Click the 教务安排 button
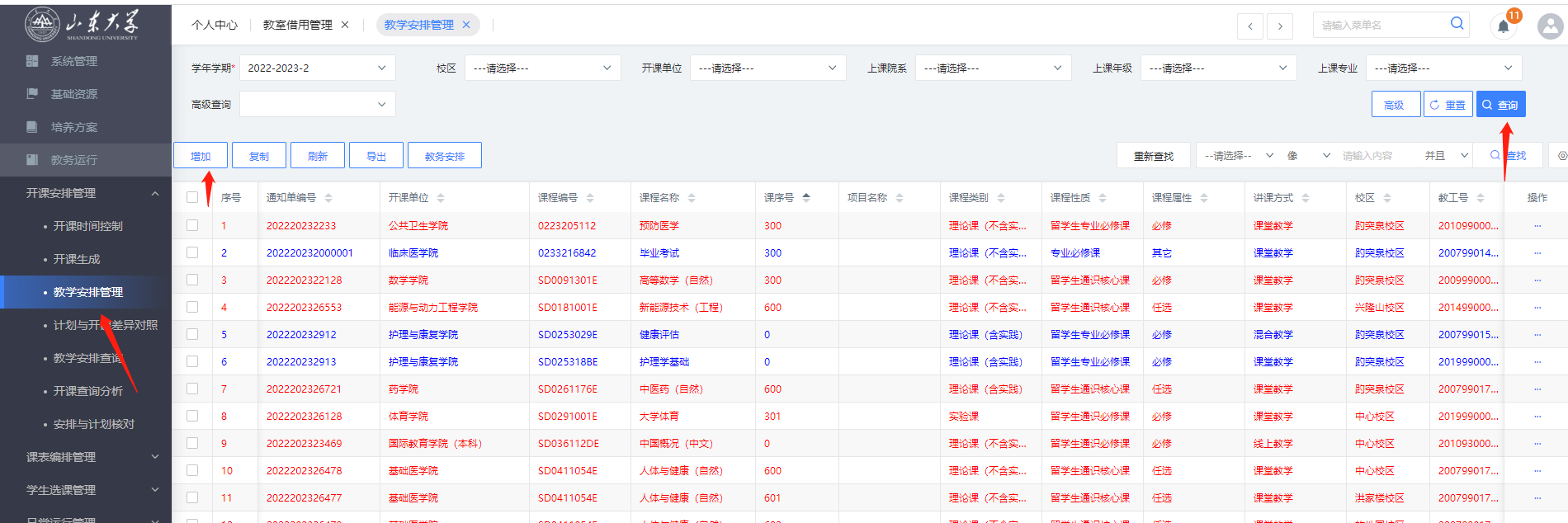This screenshot has height=523, width=1568. pos(445,155)
